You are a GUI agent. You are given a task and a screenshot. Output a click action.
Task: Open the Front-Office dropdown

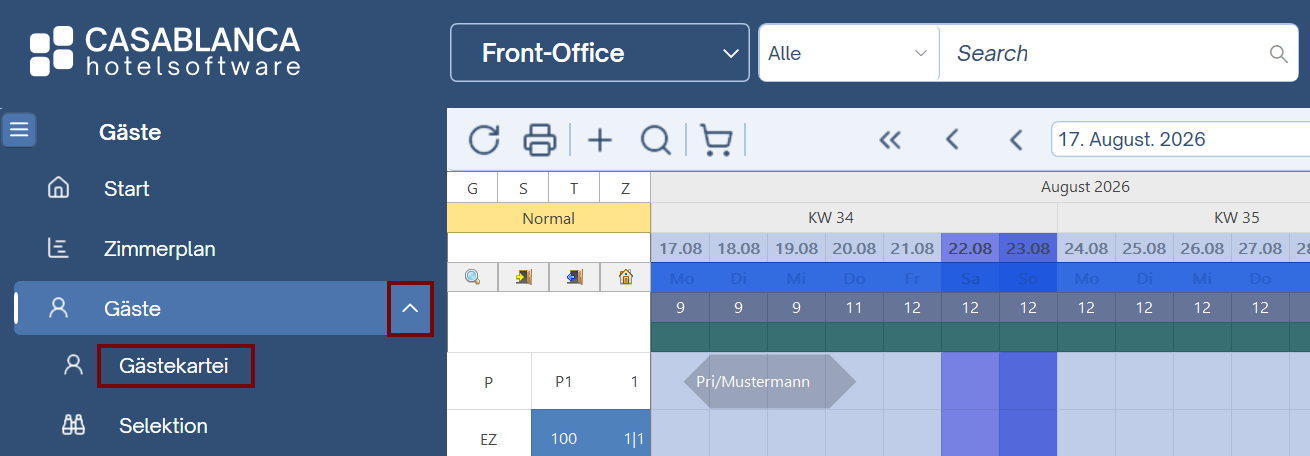[600, 53]
